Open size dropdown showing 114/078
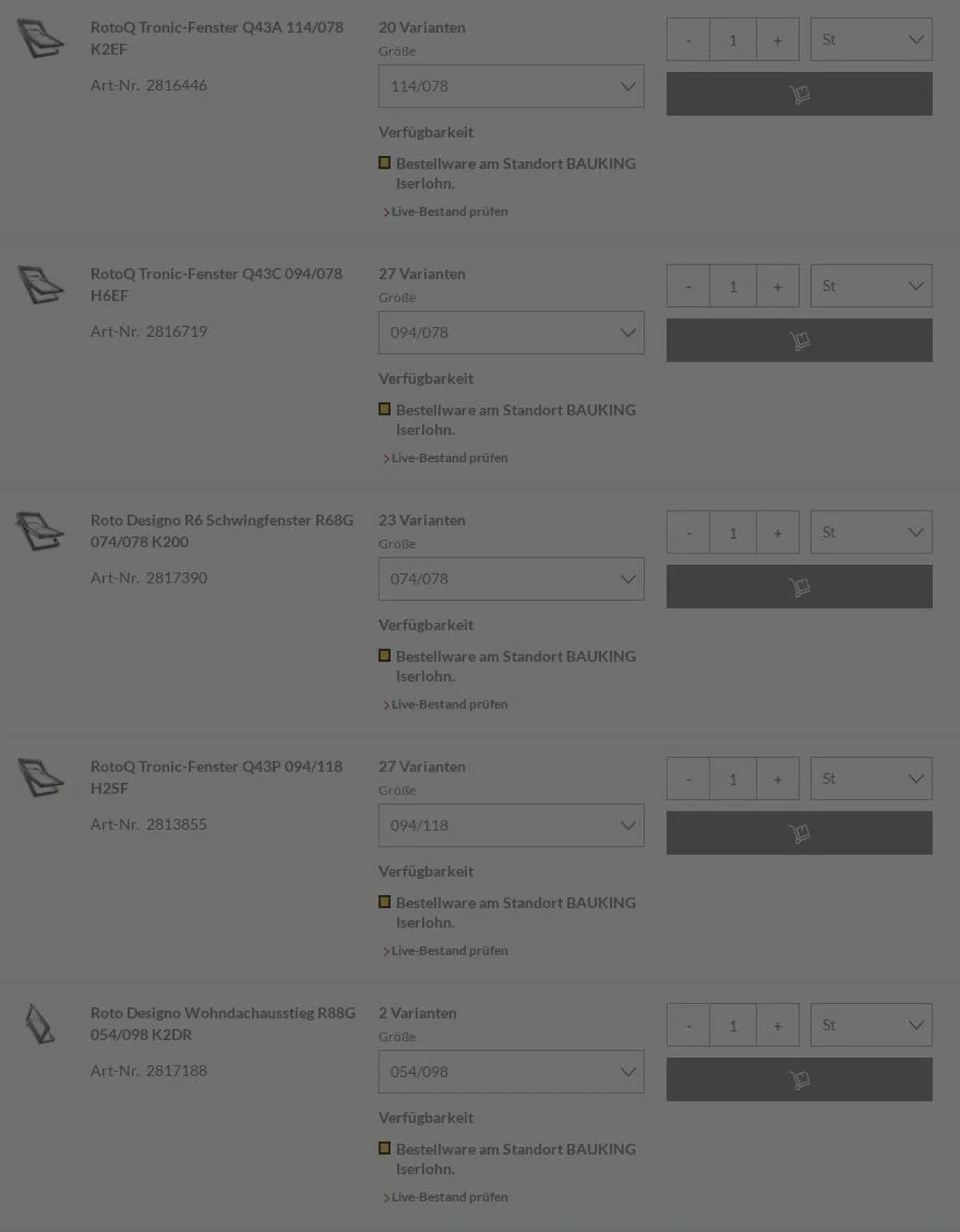 coord(511,86)
